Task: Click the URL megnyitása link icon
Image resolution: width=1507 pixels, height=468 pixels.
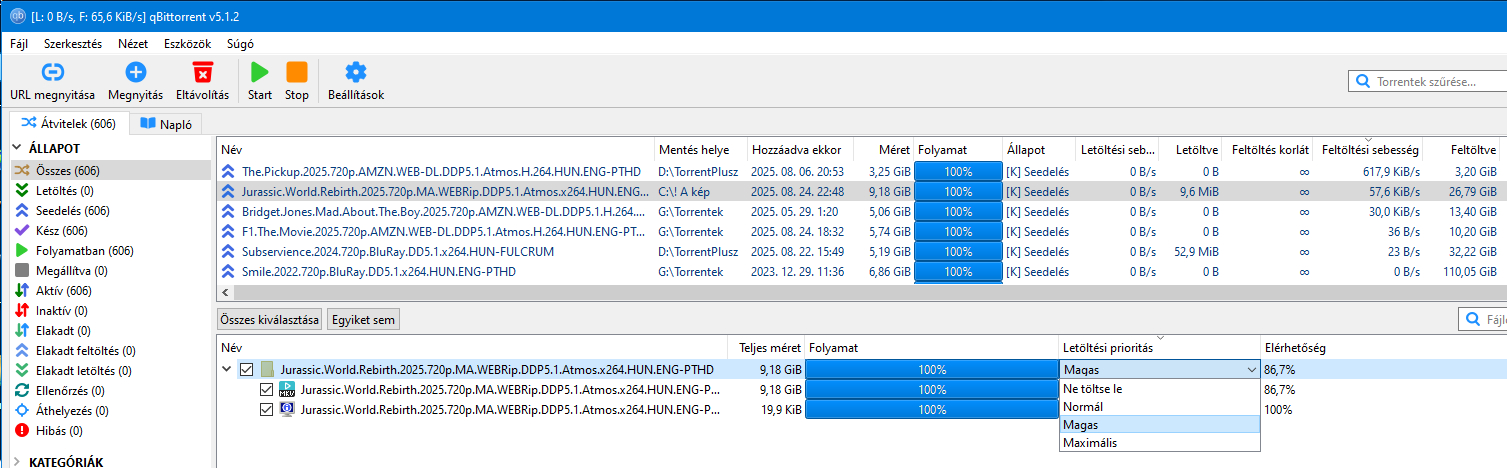Action: [x=52, y=72]
